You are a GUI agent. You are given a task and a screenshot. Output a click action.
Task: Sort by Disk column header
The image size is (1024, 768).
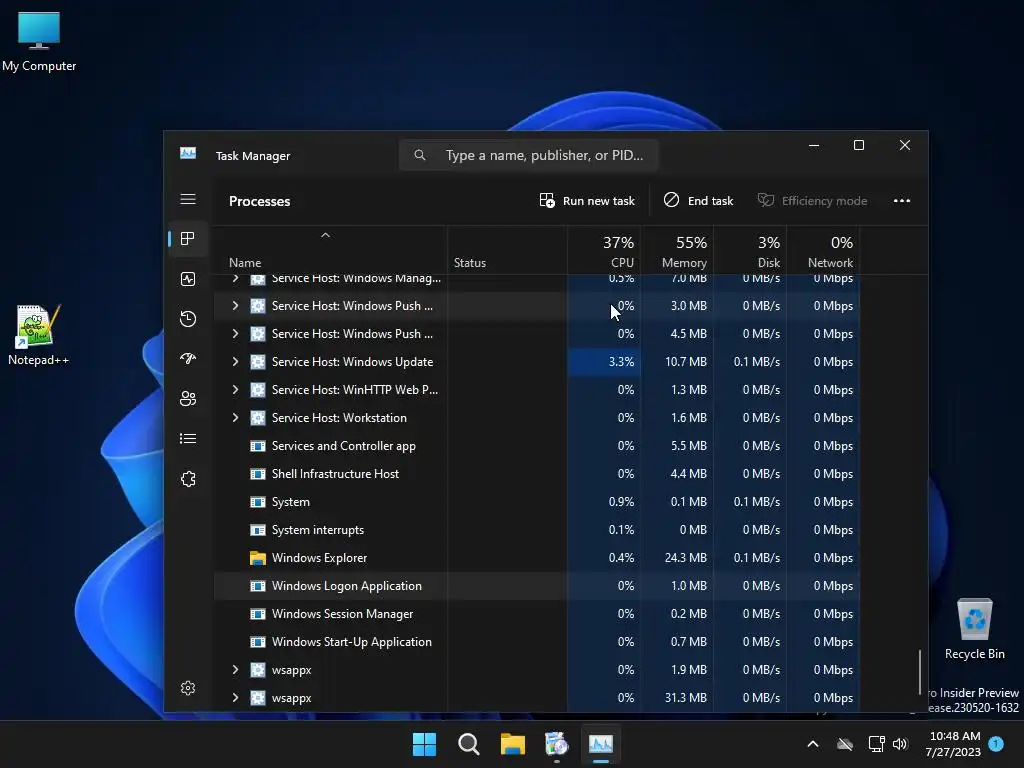pos(750,250)
